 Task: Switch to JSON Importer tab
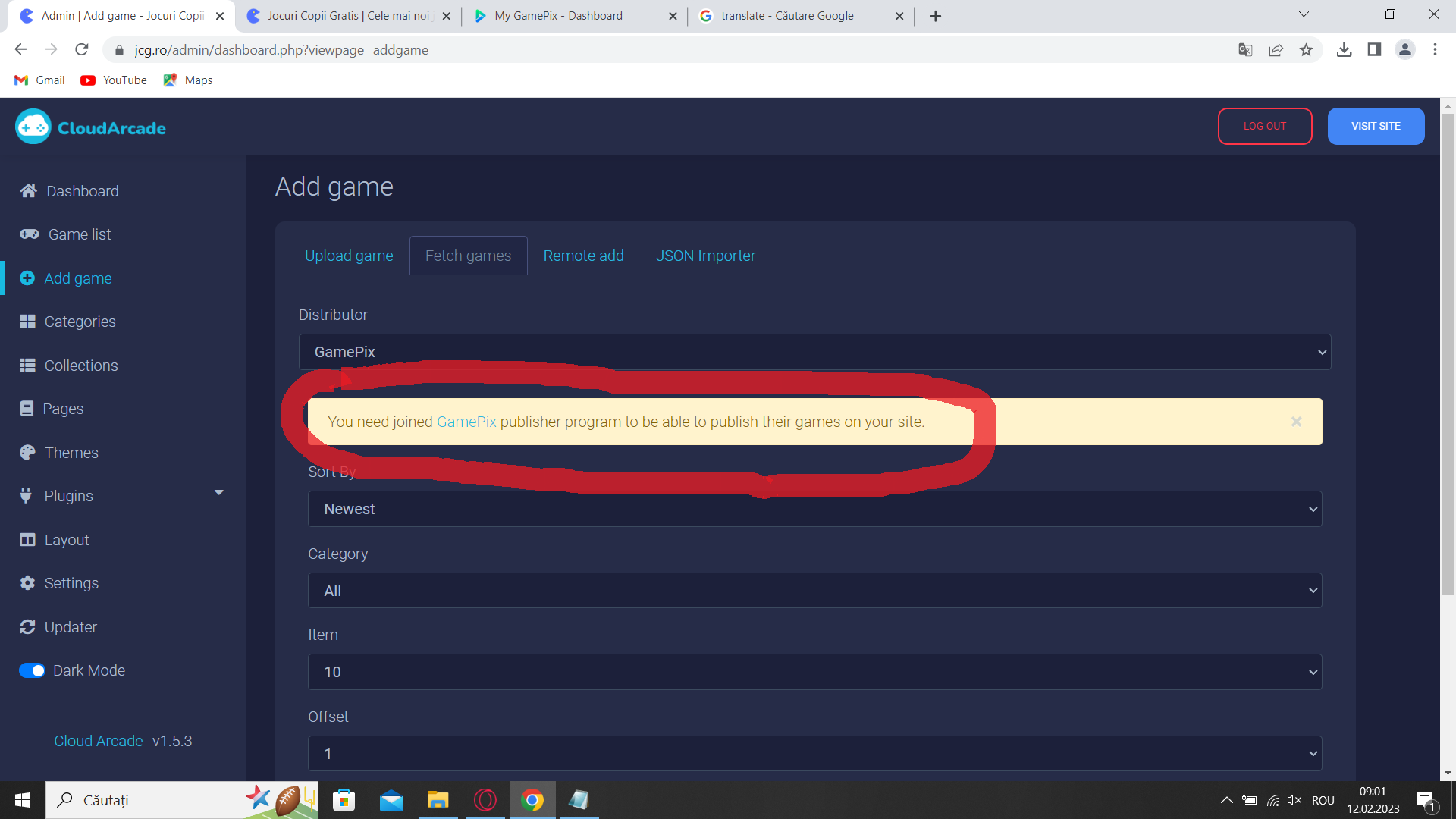(x=705, y=256)
